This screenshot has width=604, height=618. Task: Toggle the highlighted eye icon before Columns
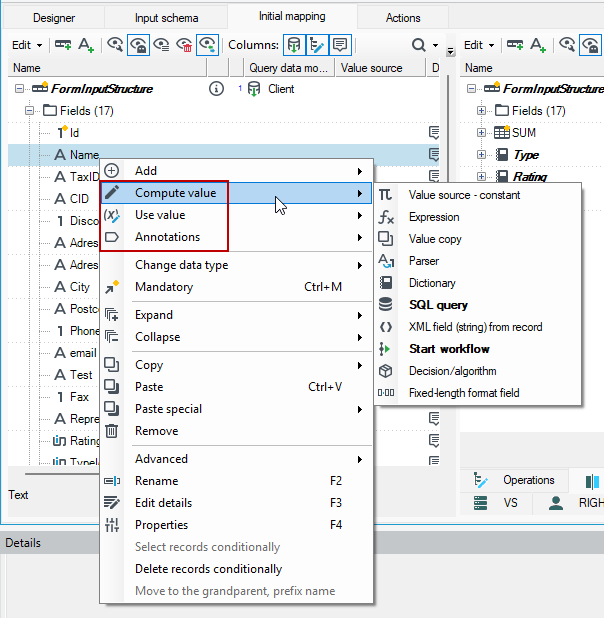[x=207, y=45]
